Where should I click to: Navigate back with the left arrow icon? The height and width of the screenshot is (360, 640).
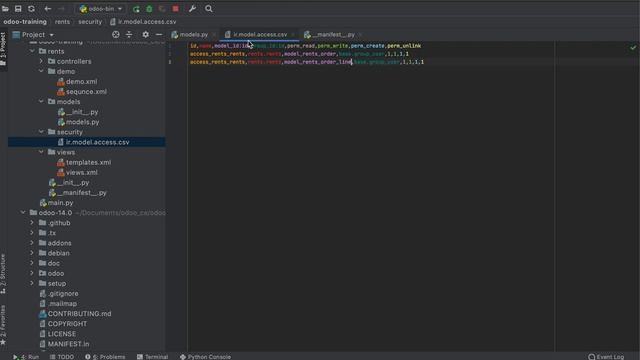click(48, 9)
